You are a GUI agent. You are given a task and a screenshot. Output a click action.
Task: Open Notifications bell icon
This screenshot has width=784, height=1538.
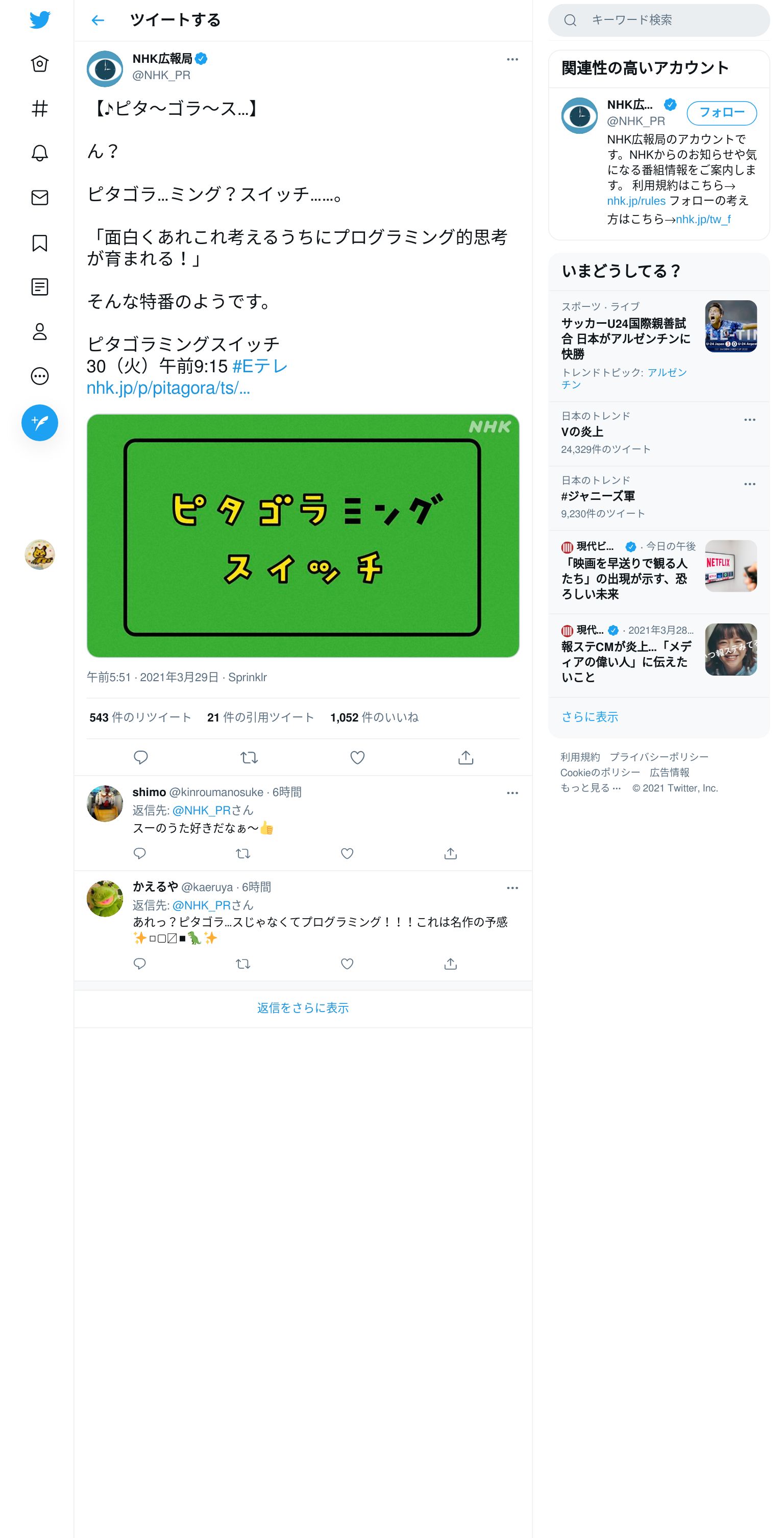coord(40,153)
